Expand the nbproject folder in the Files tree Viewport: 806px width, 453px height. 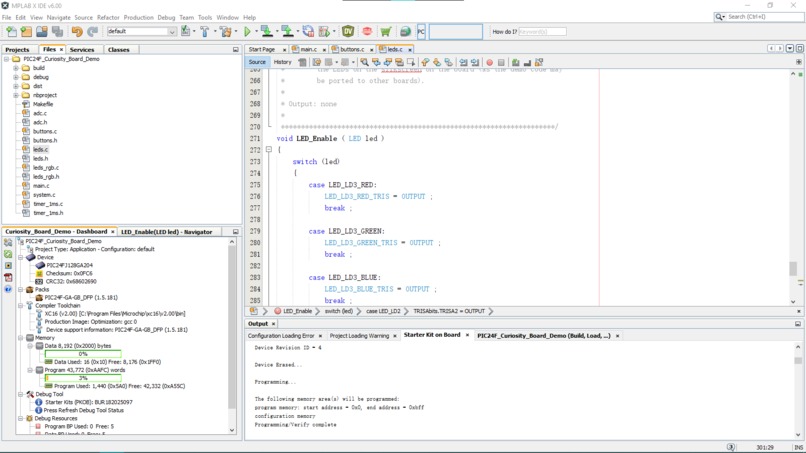pos(16,95)
